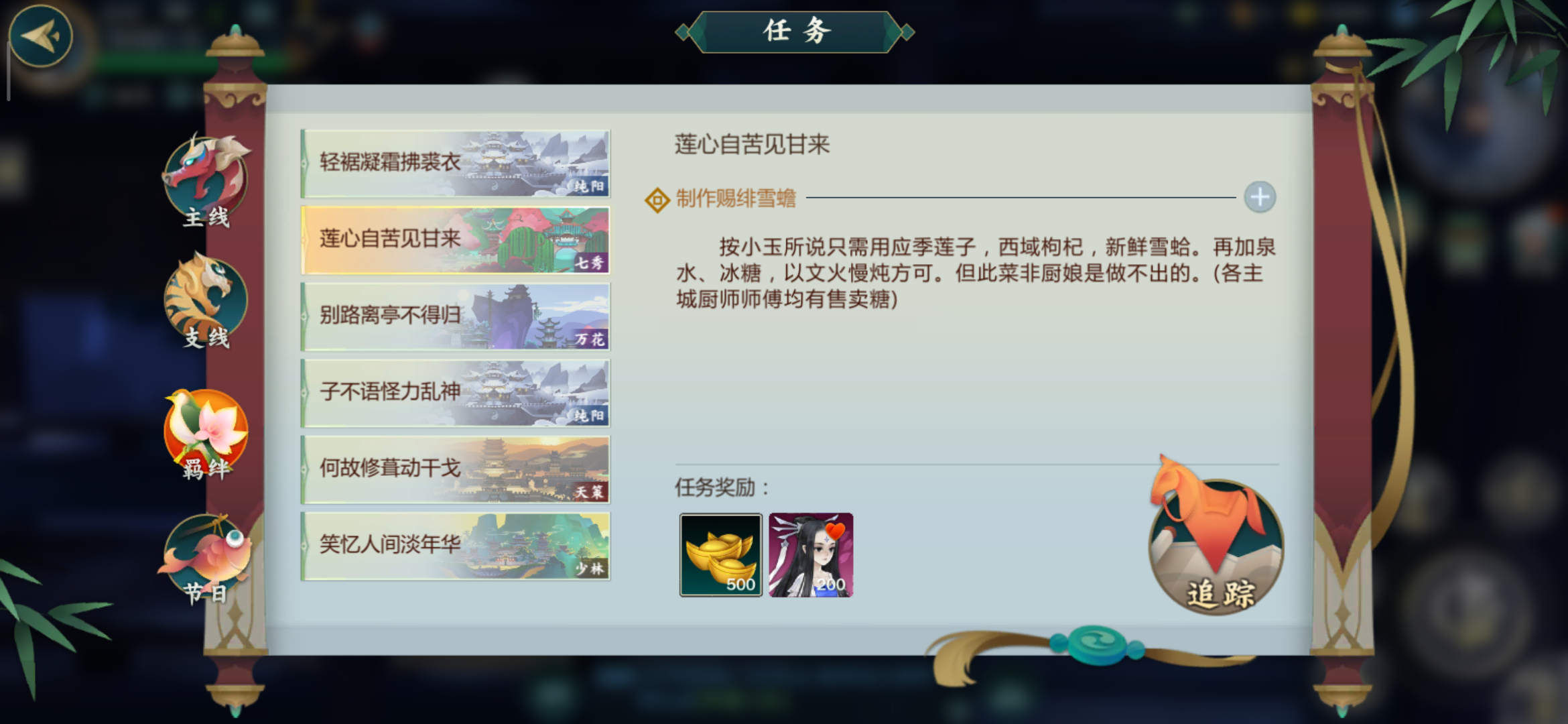Click the 任务 title banner
The image size is (1568, 724).
[x=795, y=32]
